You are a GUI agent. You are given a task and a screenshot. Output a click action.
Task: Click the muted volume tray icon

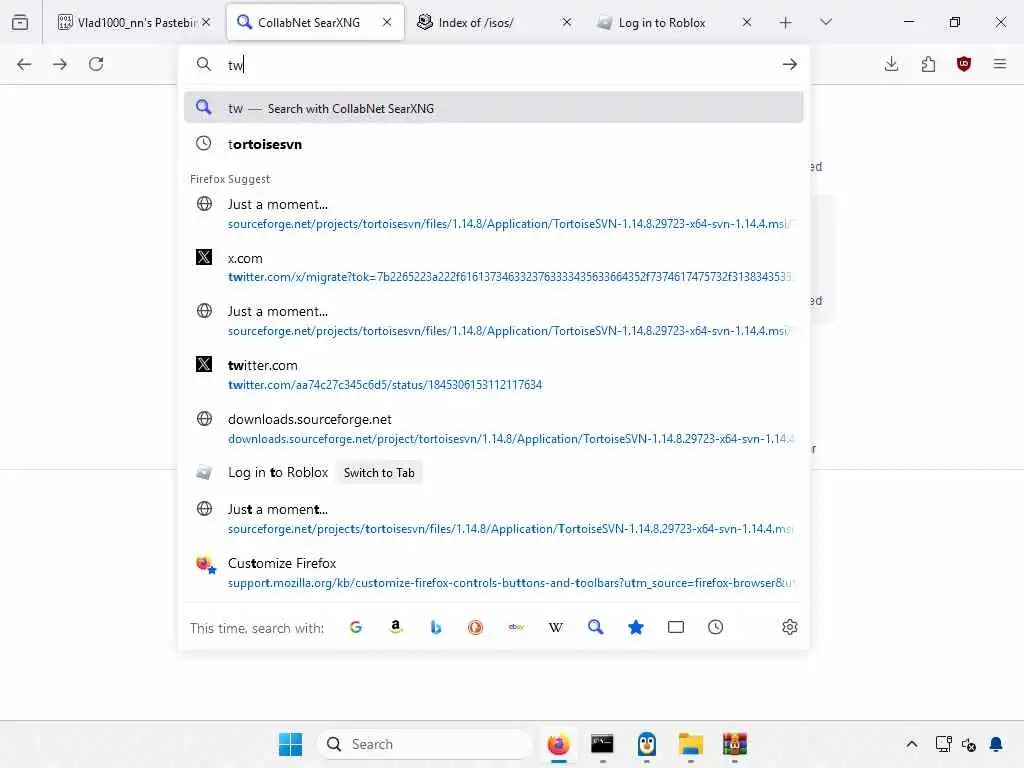(969, 744)
